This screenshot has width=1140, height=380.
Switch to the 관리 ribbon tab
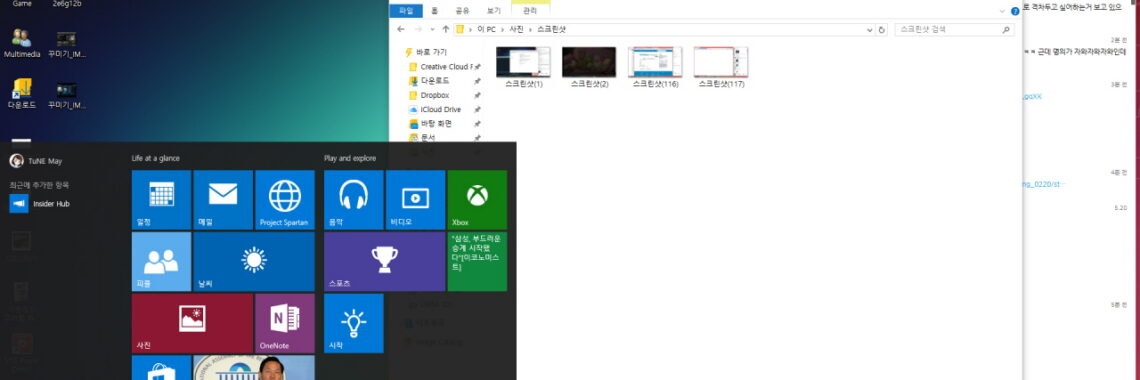[x=530, y=11]
